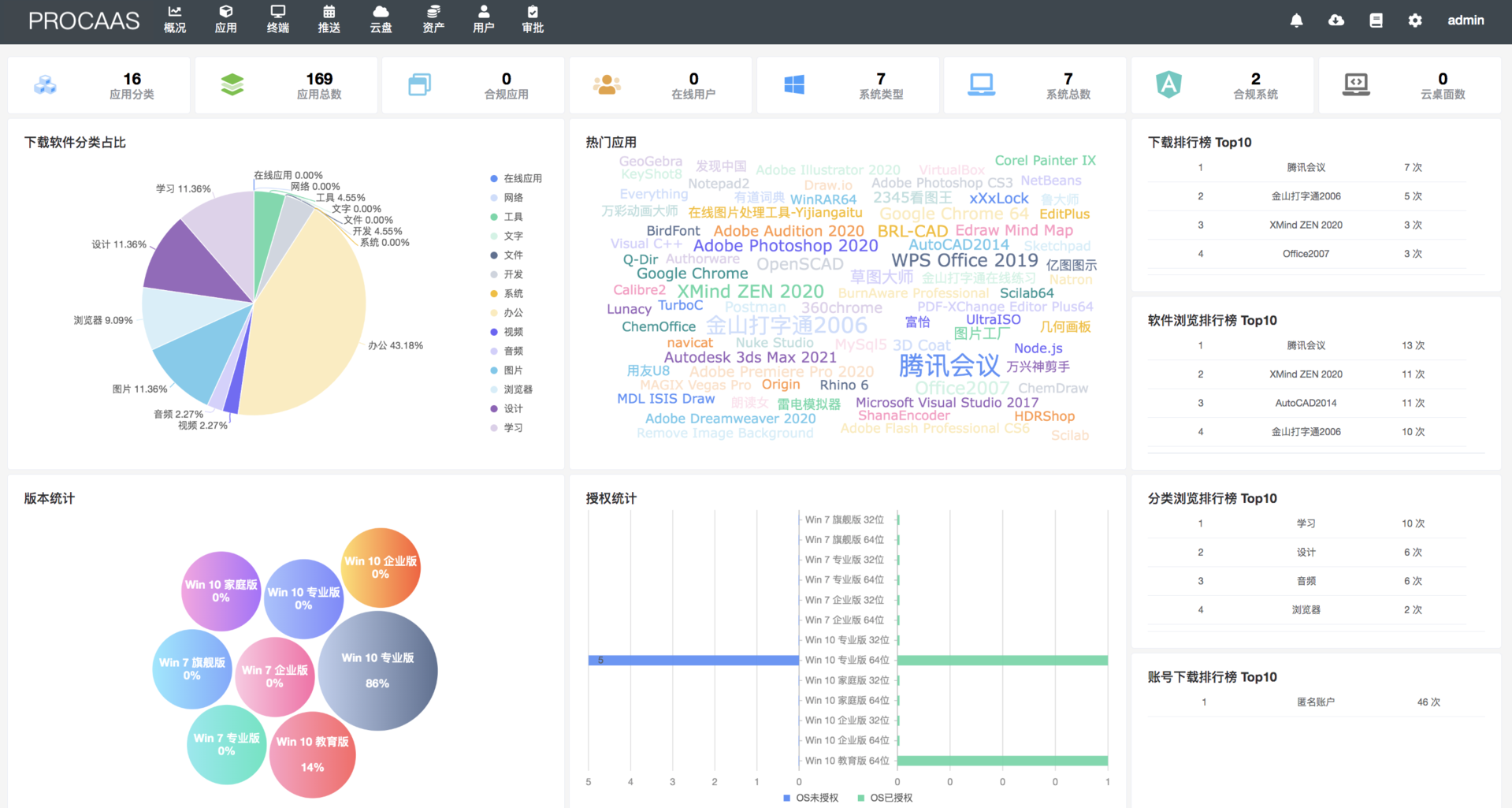Click the blue unlicensed bar for Win 10 专业版 64位
Image resolution: width=1512 pixels, height=808 pixels.
[x=693, y=660]
